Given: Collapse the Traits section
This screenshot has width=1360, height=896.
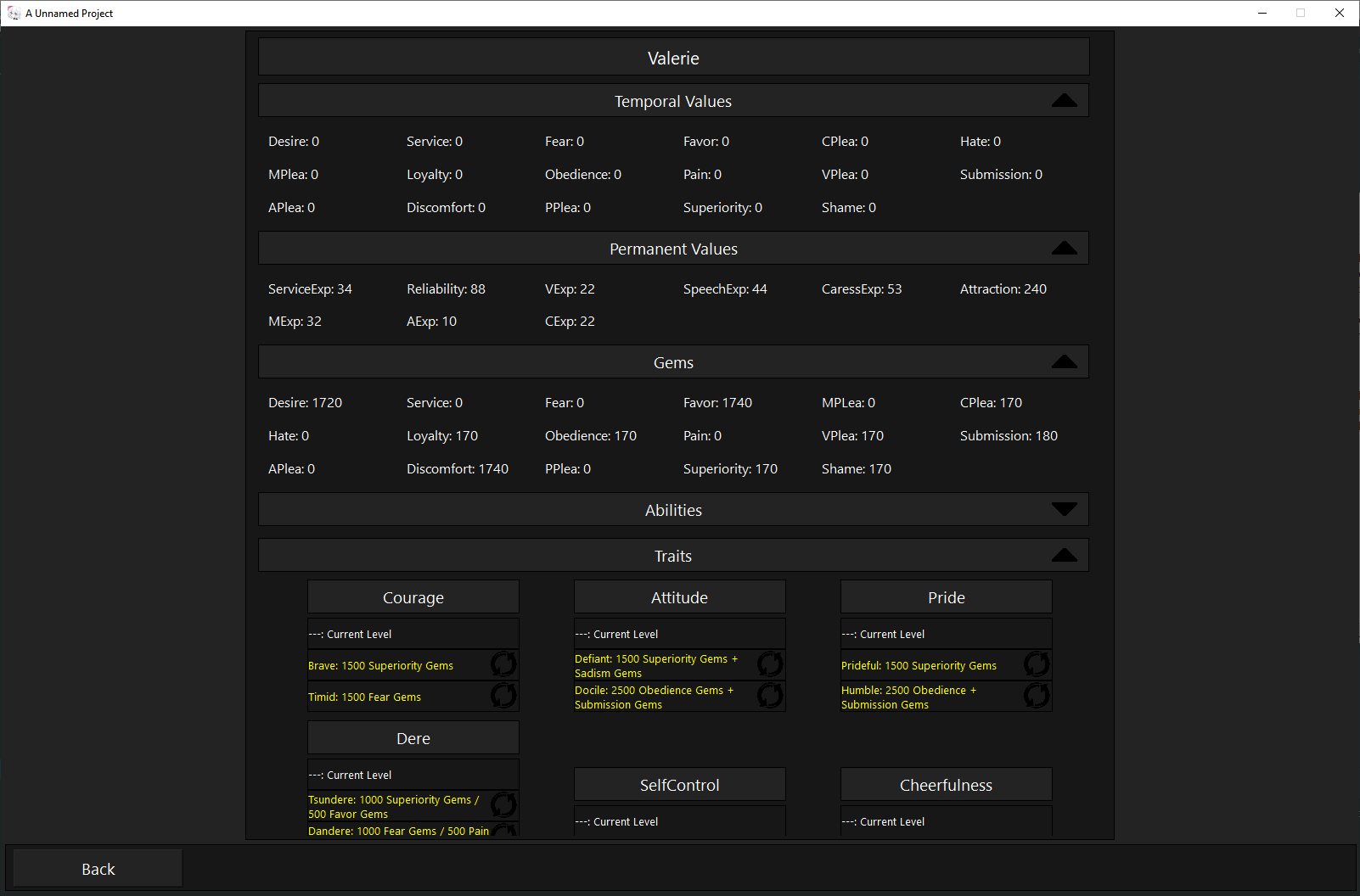Looking at the screenshot, I should 1064,556.
